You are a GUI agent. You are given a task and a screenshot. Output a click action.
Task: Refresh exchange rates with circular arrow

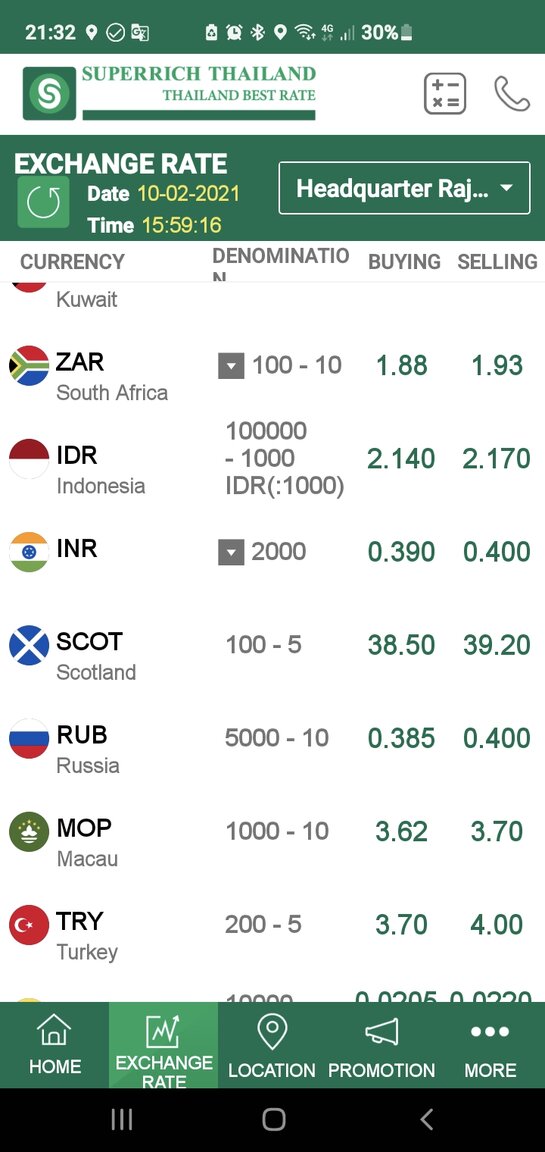click(43, 202)
